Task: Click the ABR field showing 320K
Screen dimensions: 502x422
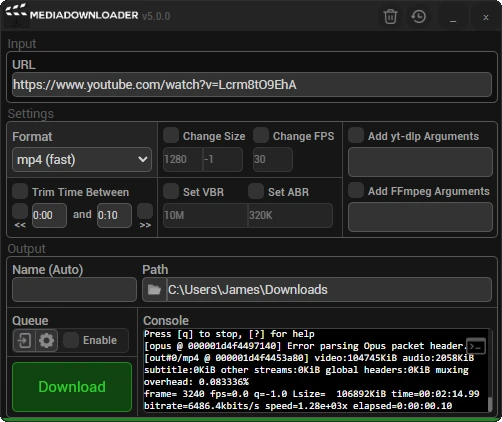Action: pyautogui.click(x=290, y=215)
